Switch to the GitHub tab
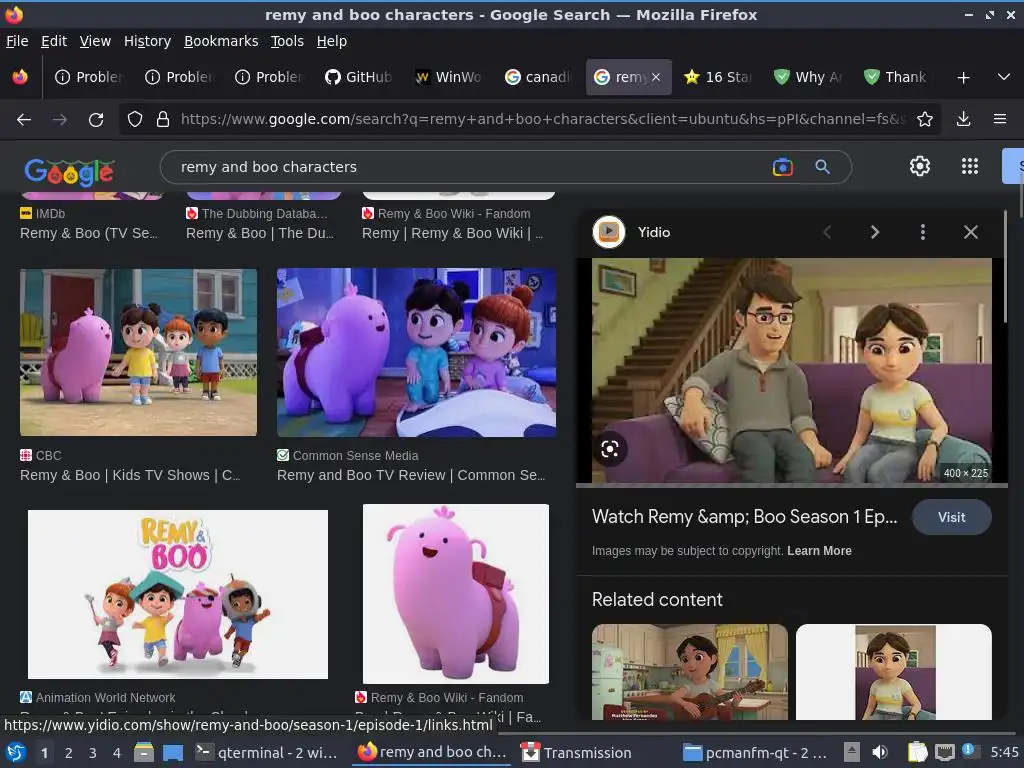Image resolution: width=1024 pixels, height=768 pixels. 359,77
